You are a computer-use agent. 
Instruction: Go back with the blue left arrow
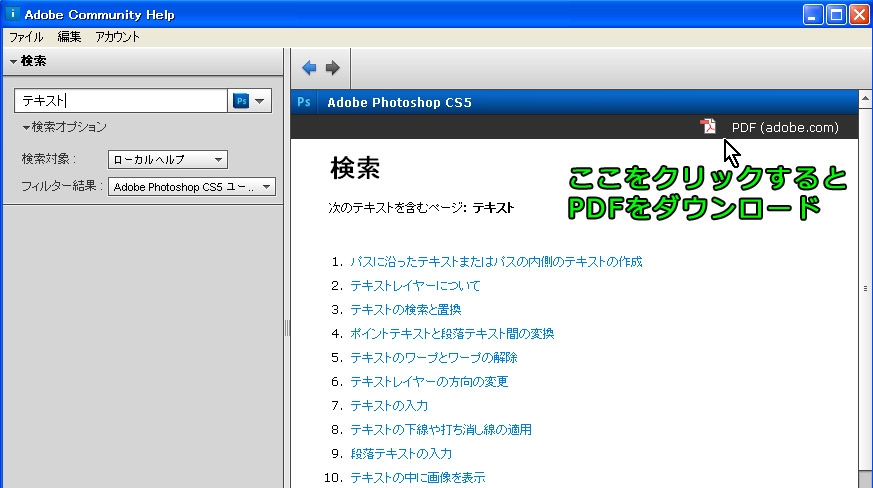309,68
